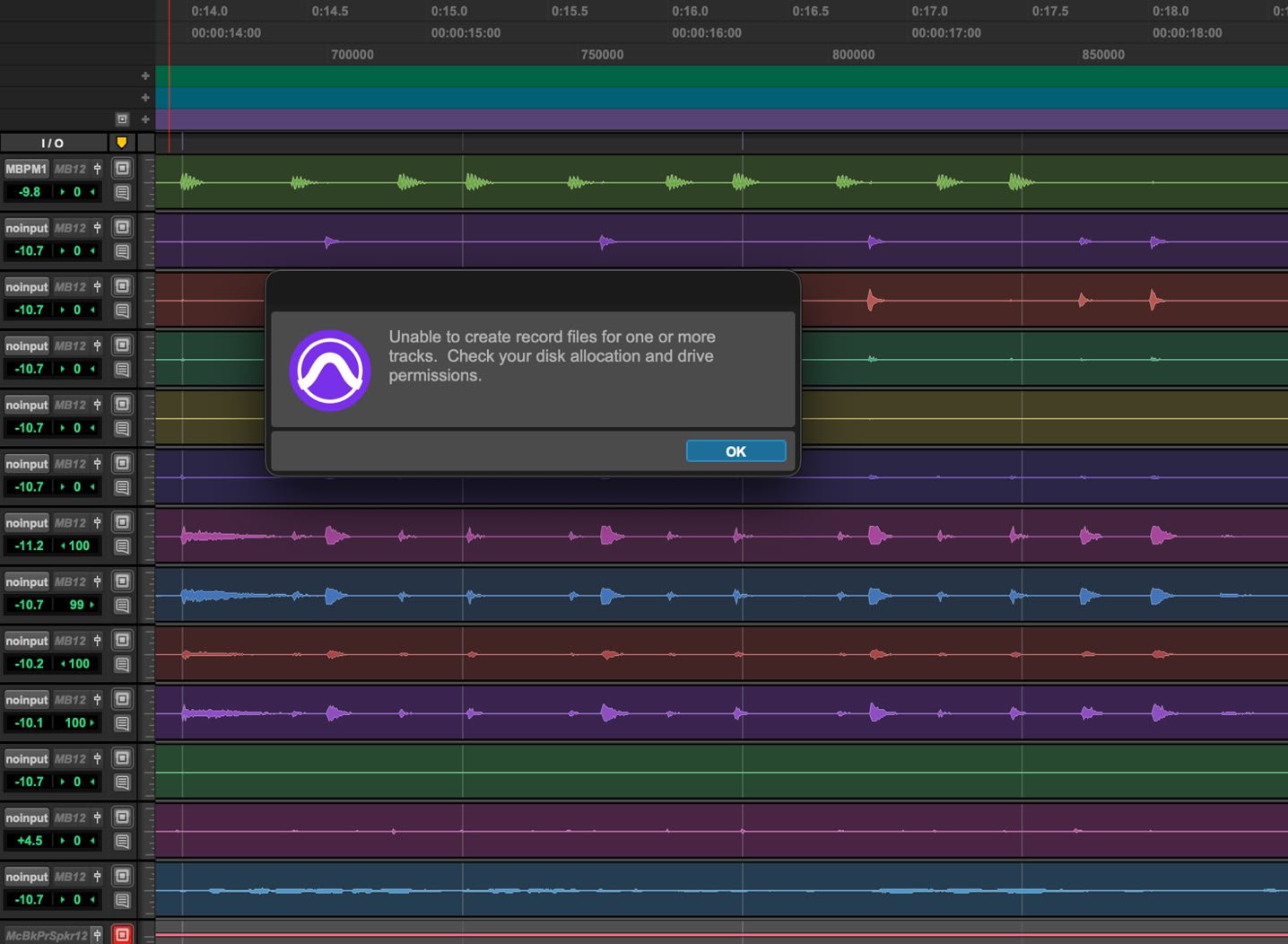
Task: Open output window icon on the pan 99 track
Action: click(98, 582)
